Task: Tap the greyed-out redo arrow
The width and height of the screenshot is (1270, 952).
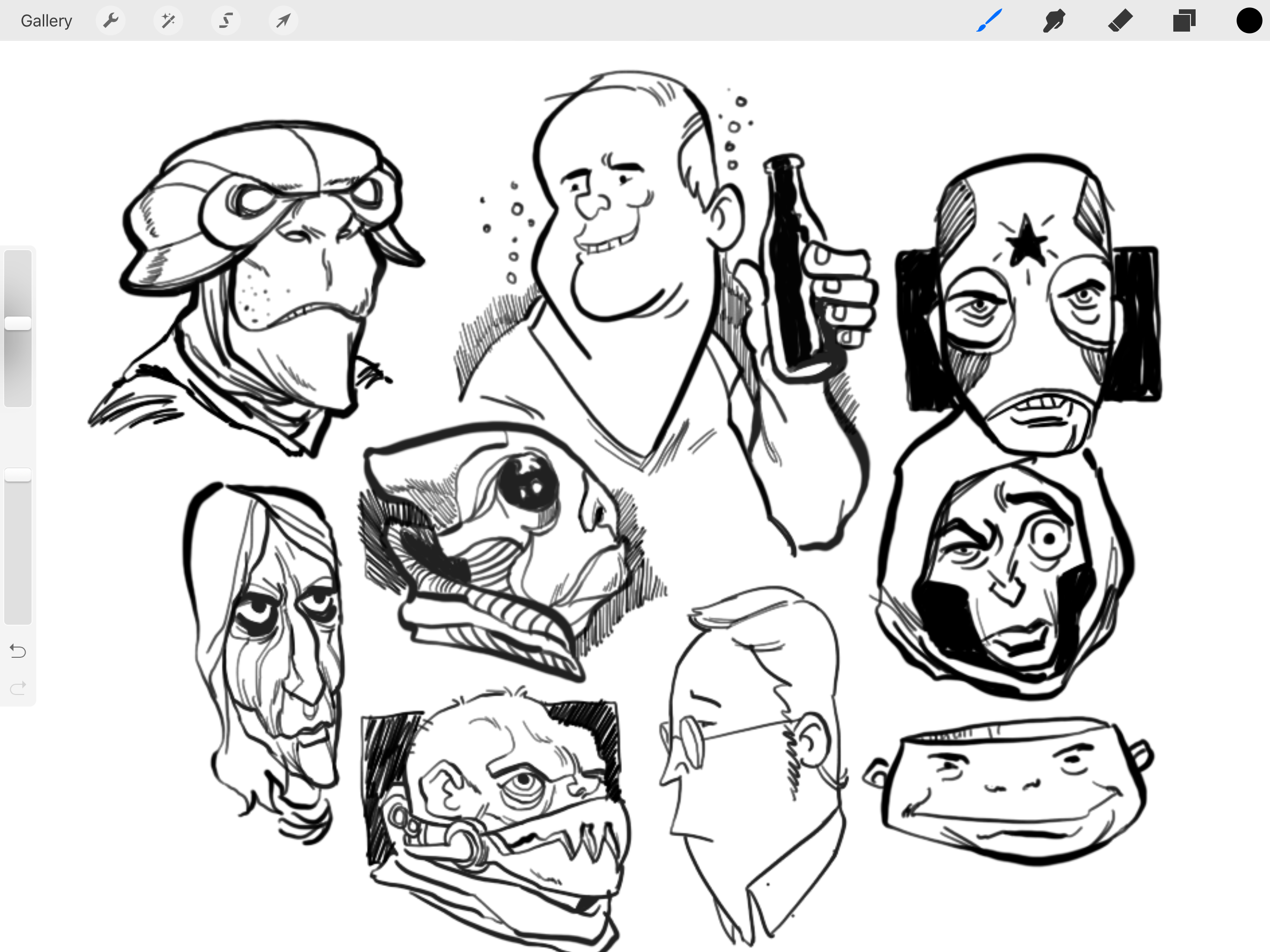Action: click(18, 688)
